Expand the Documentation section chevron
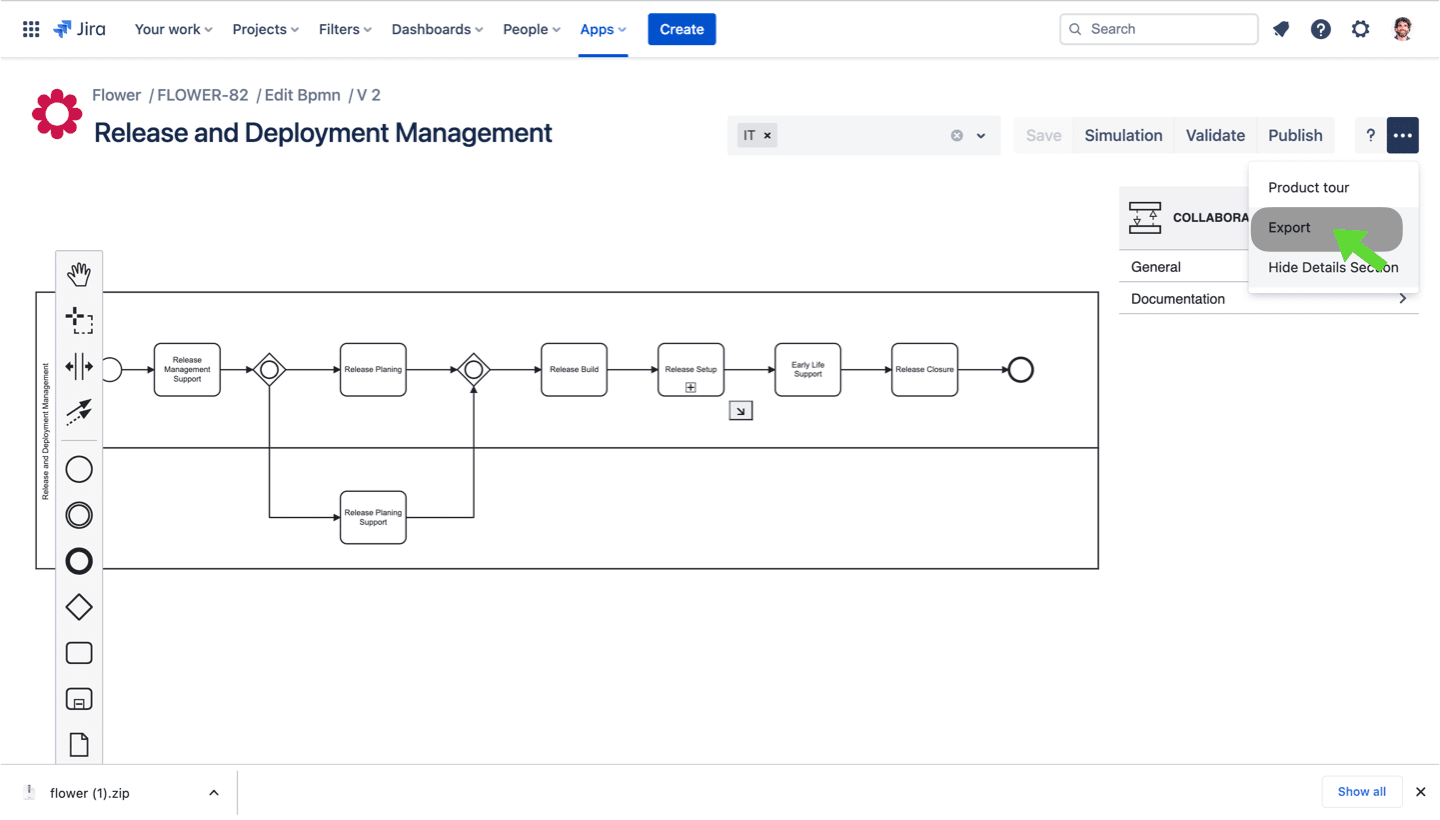 1403,298
